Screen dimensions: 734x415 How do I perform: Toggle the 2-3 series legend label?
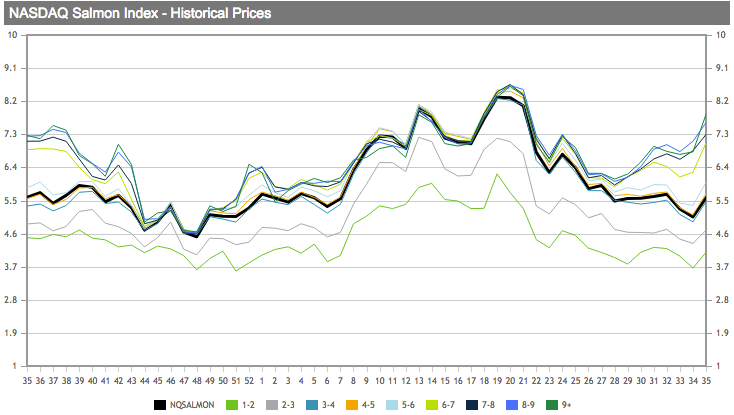click(288, 405)
